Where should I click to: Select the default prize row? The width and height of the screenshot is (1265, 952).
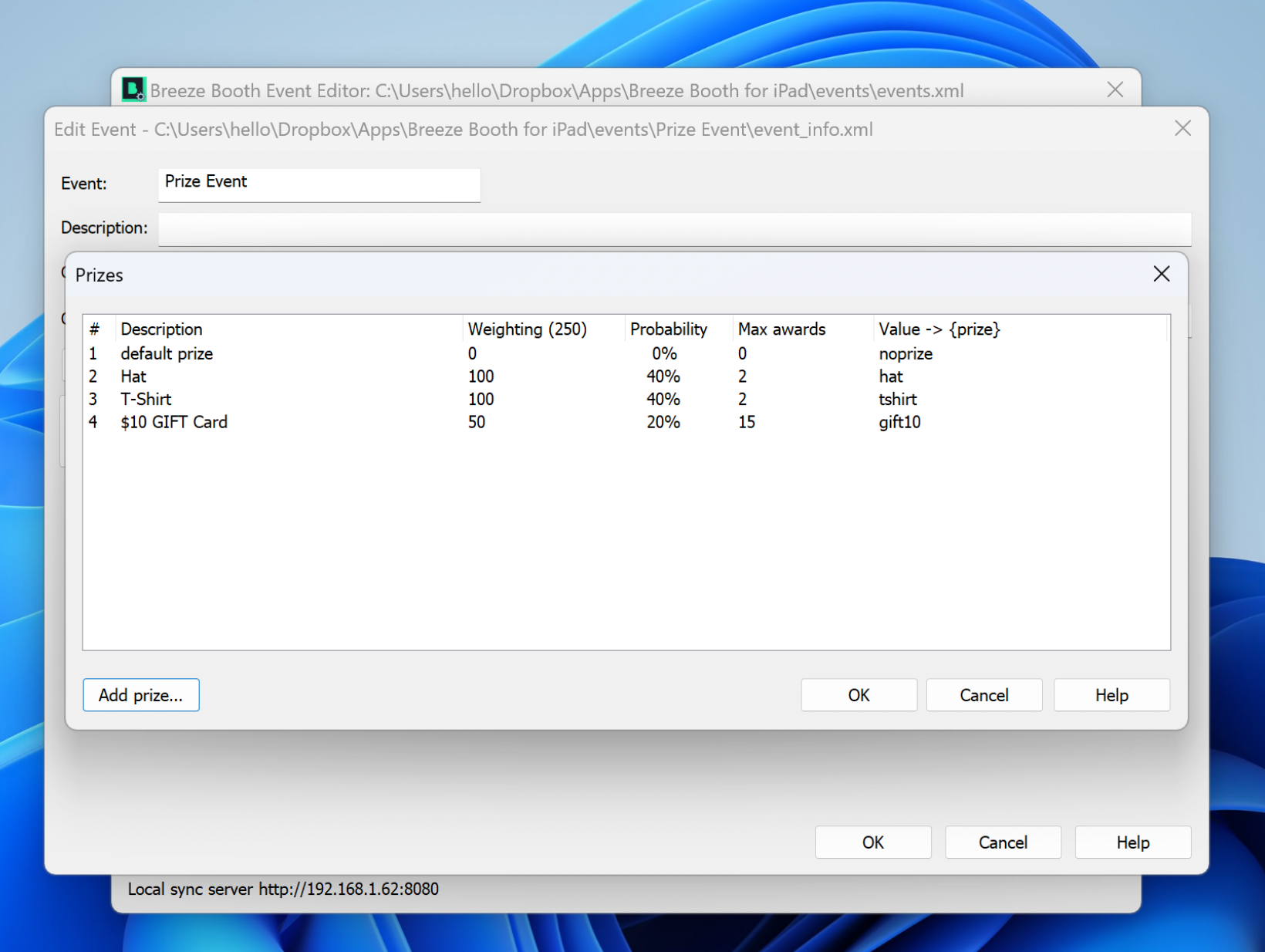[x=167, y=353]
